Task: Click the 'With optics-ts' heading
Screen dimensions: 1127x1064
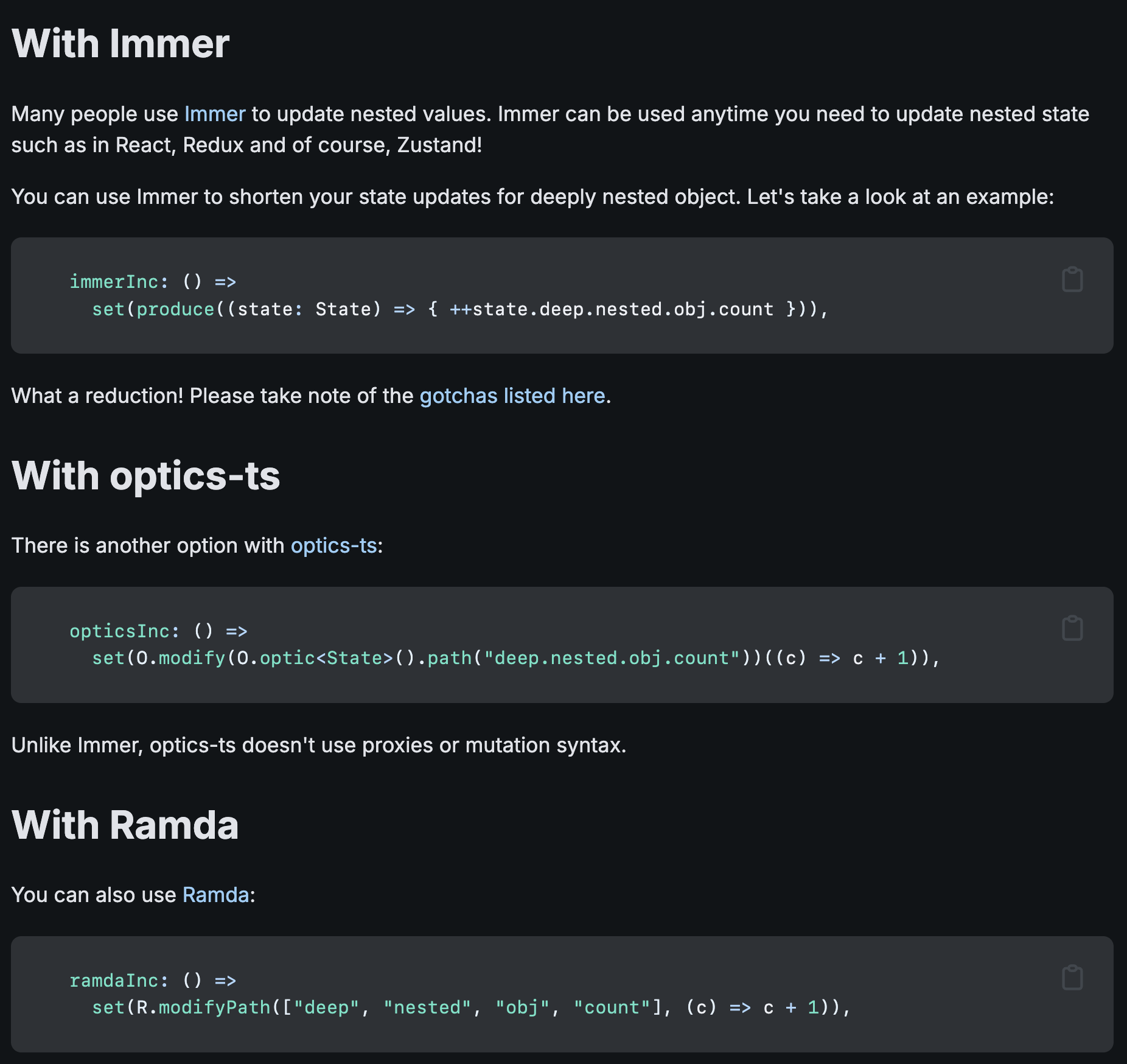Action: point(146,475)
